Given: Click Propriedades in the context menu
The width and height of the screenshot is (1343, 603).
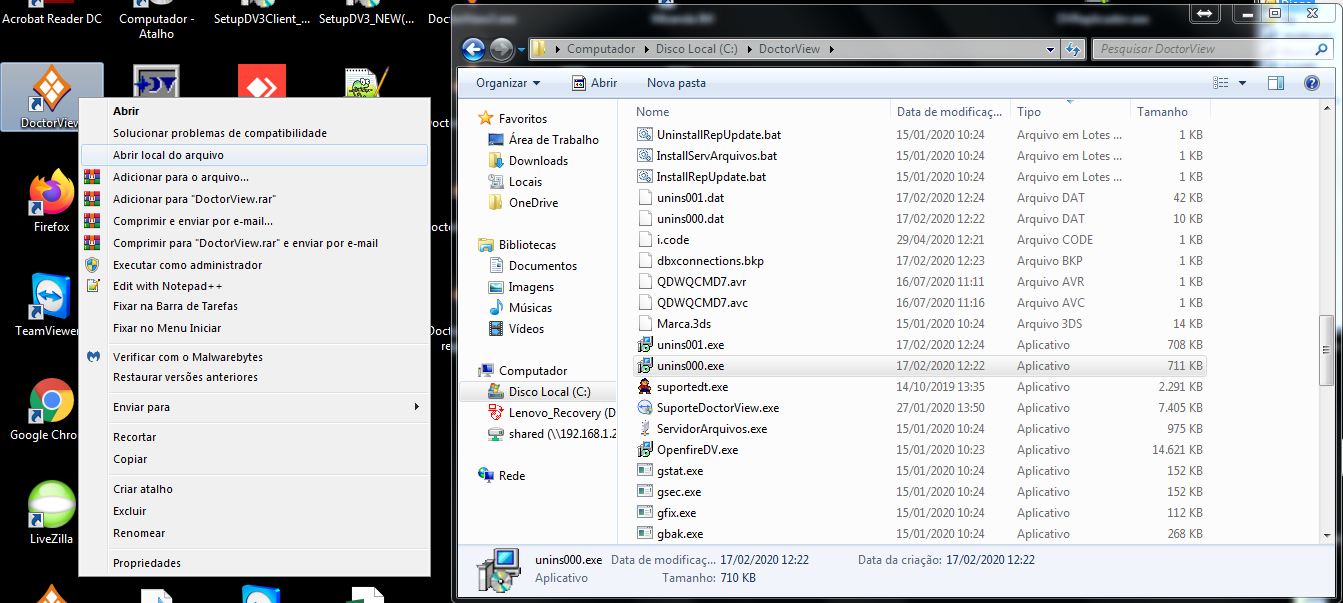Looking at the screenshot, I should click(147, 563).
